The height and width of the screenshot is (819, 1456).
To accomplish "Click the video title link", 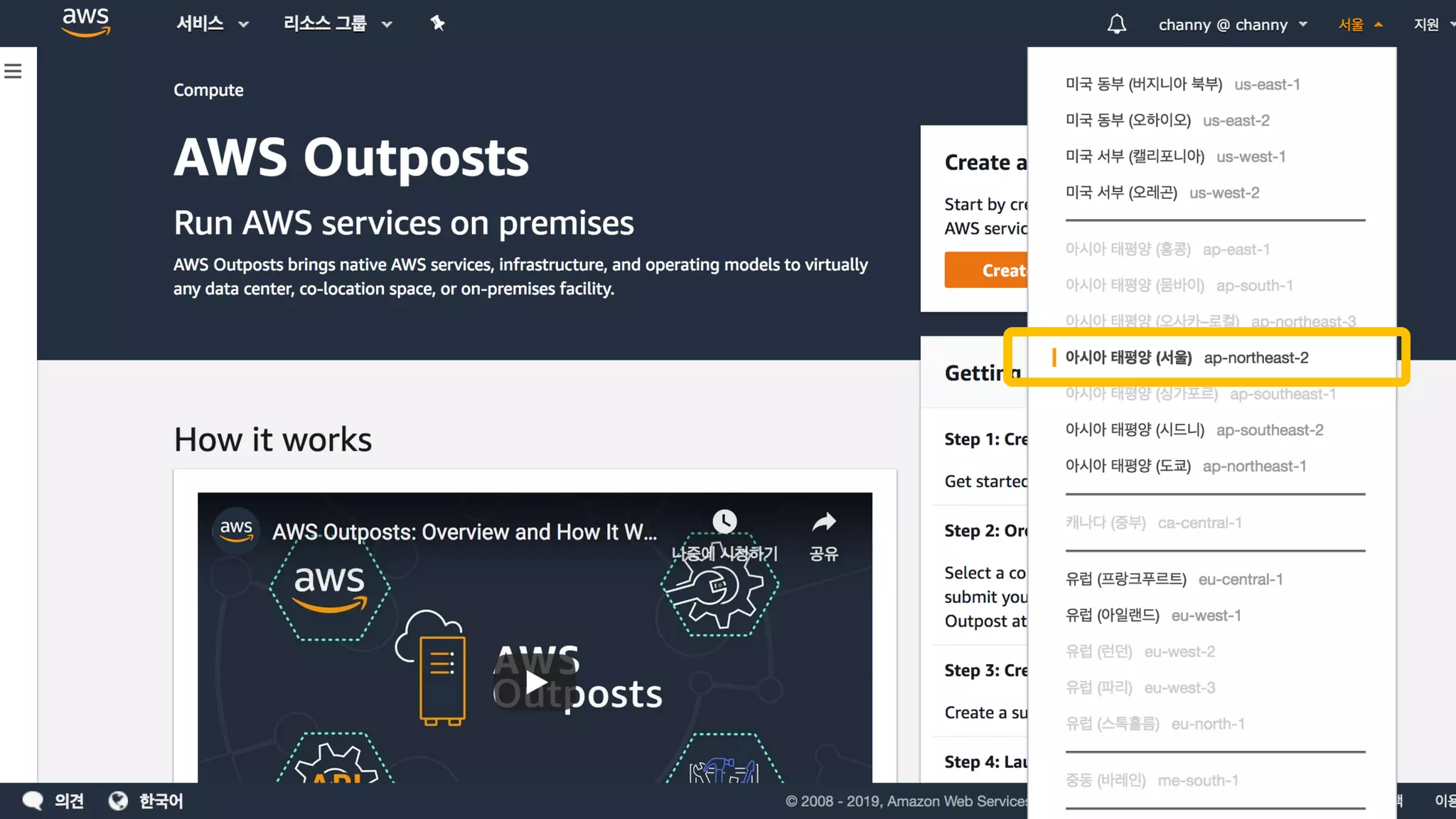I will [464, 532].
